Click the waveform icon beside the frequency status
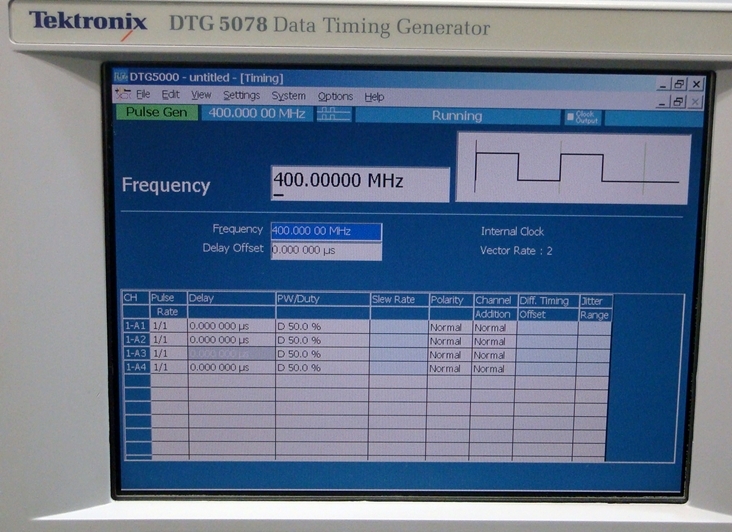Image resolution: width=732 pixels, height=532 pixels. [334, 114]
